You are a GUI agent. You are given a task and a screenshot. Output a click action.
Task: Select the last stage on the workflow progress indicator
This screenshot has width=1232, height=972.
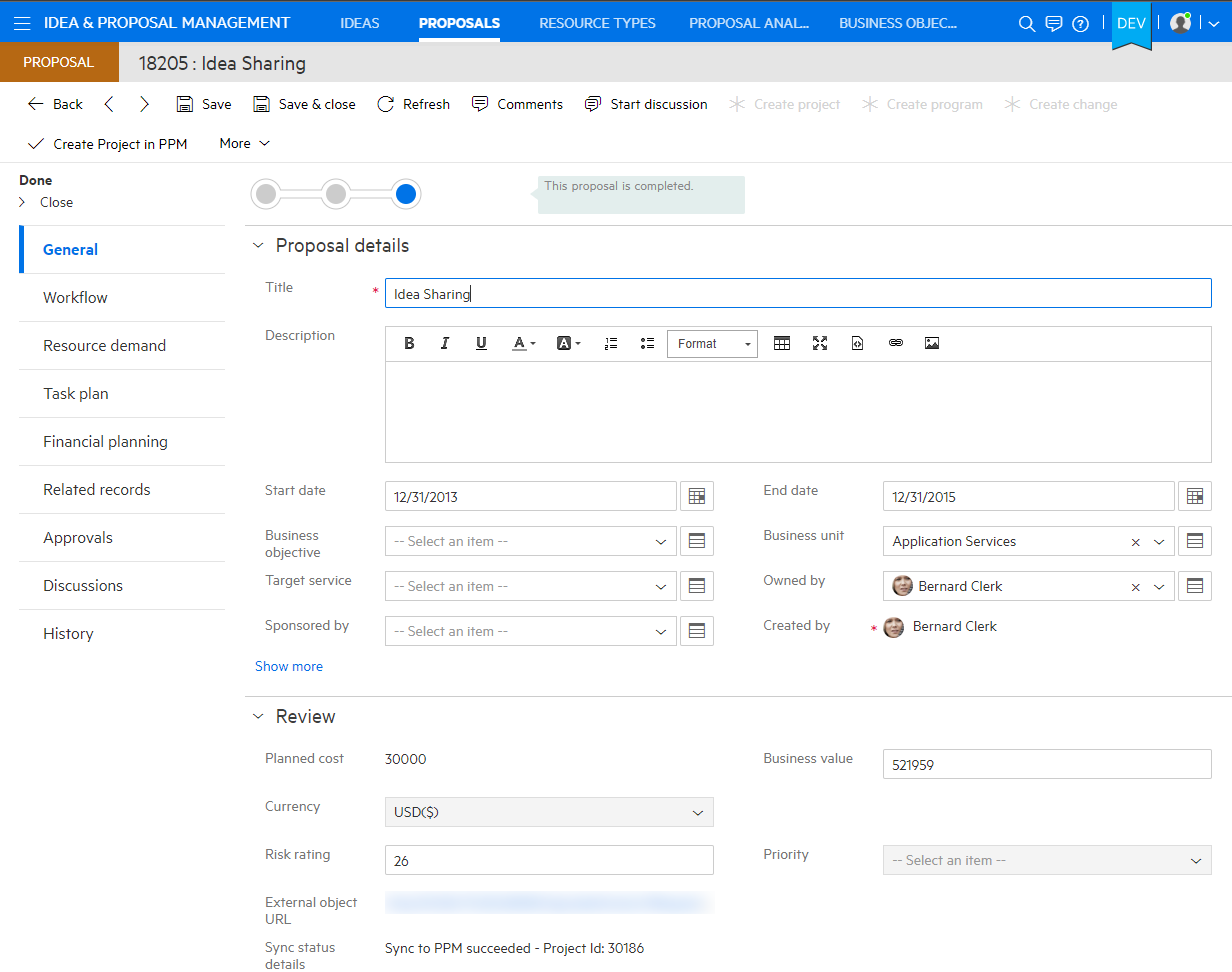tap(406, 194)
